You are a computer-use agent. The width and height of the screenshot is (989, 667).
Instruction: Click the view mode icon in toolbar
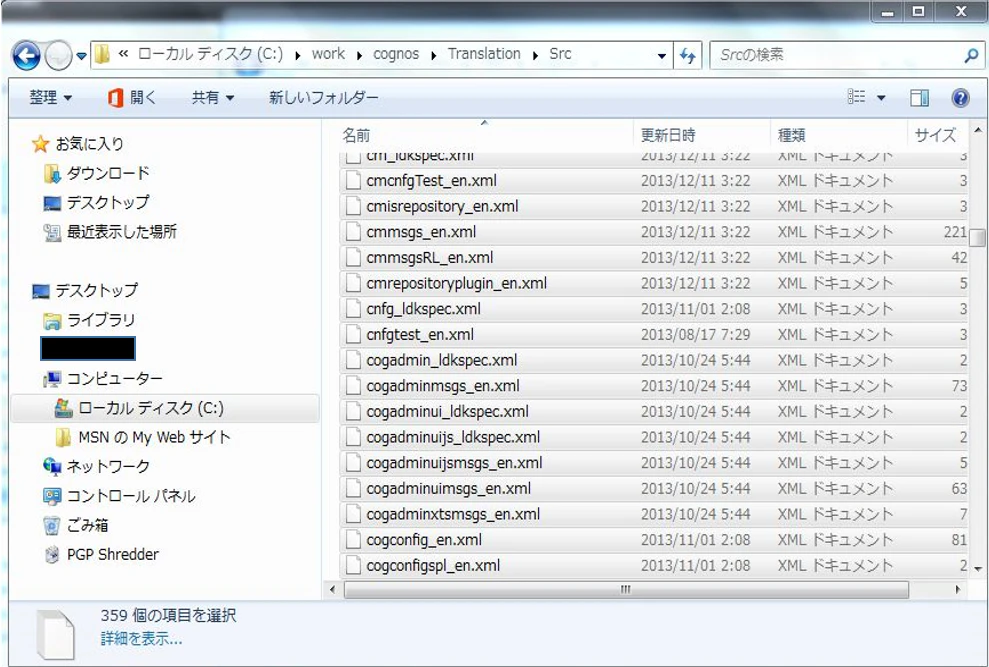(x=856, y=97)
